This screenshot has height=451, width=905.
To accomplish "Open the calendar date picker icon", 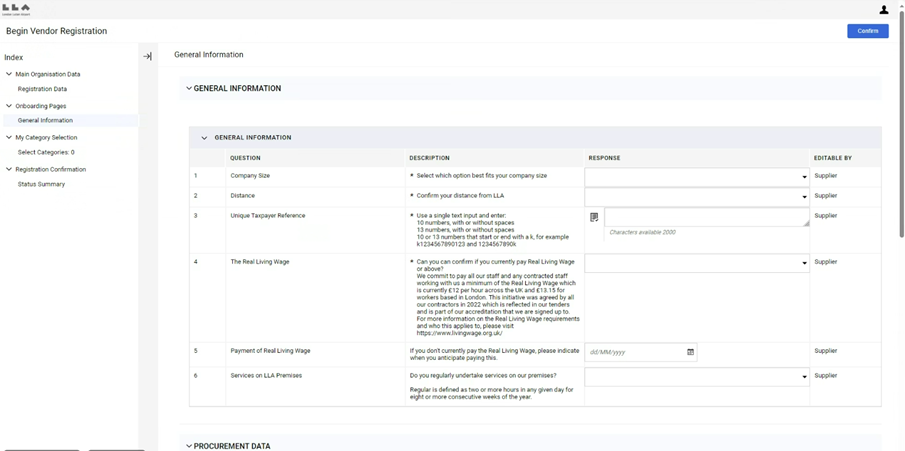I will coord(691,352).
